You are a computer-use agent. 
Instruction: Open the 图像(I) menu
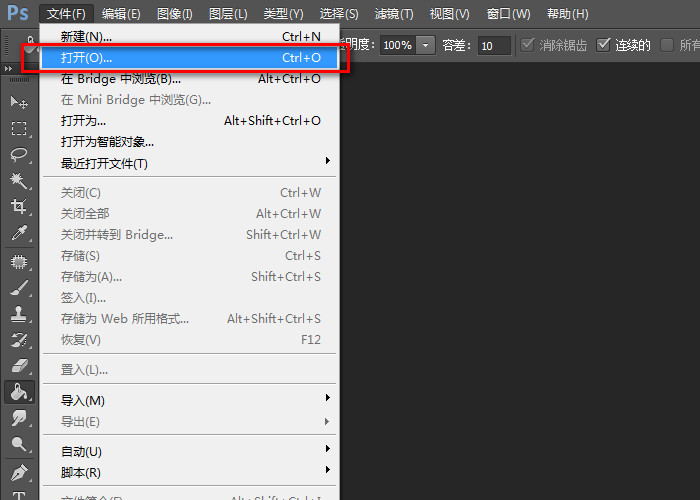(175, 14)
